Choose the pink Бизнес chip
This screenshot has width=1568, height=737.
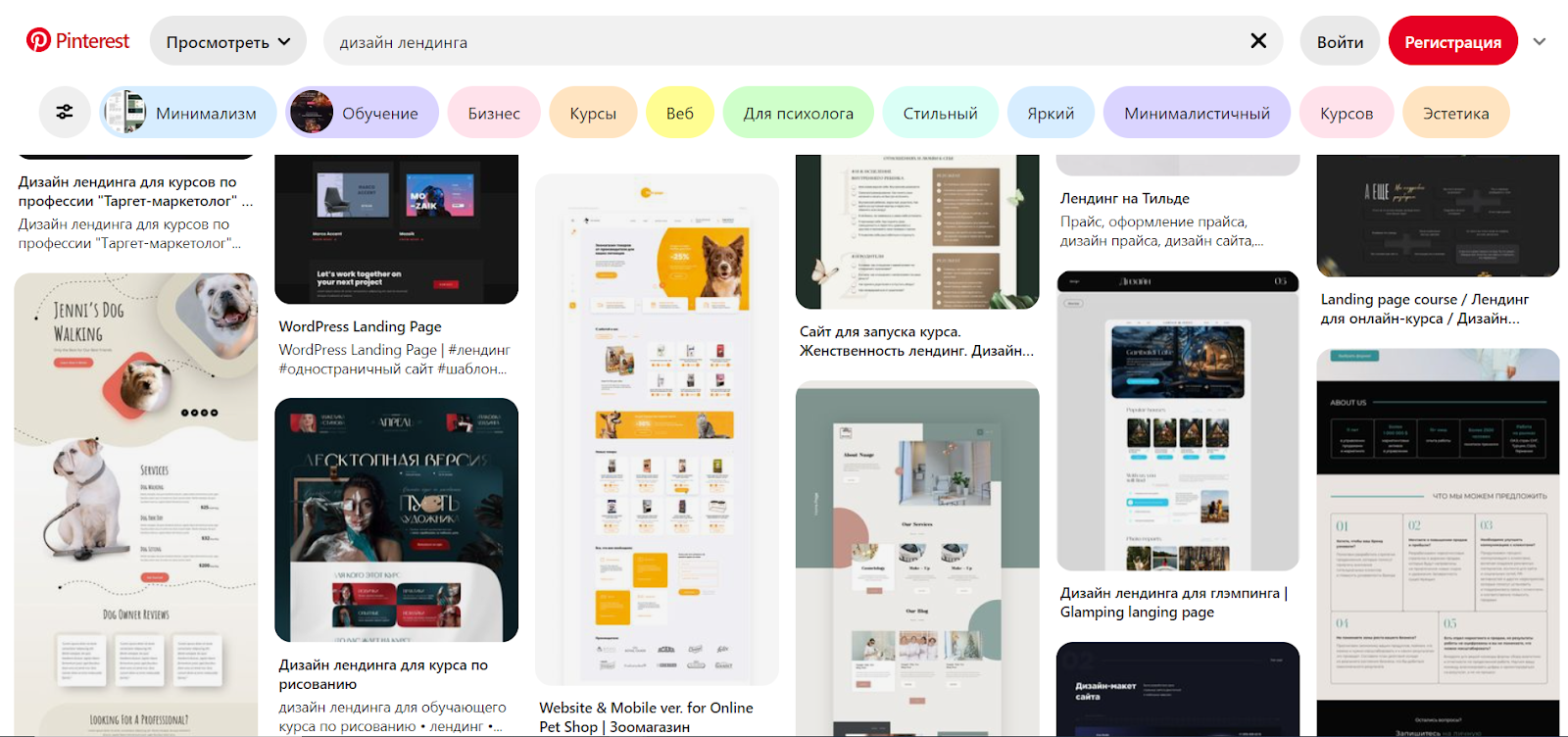[494, 113]
